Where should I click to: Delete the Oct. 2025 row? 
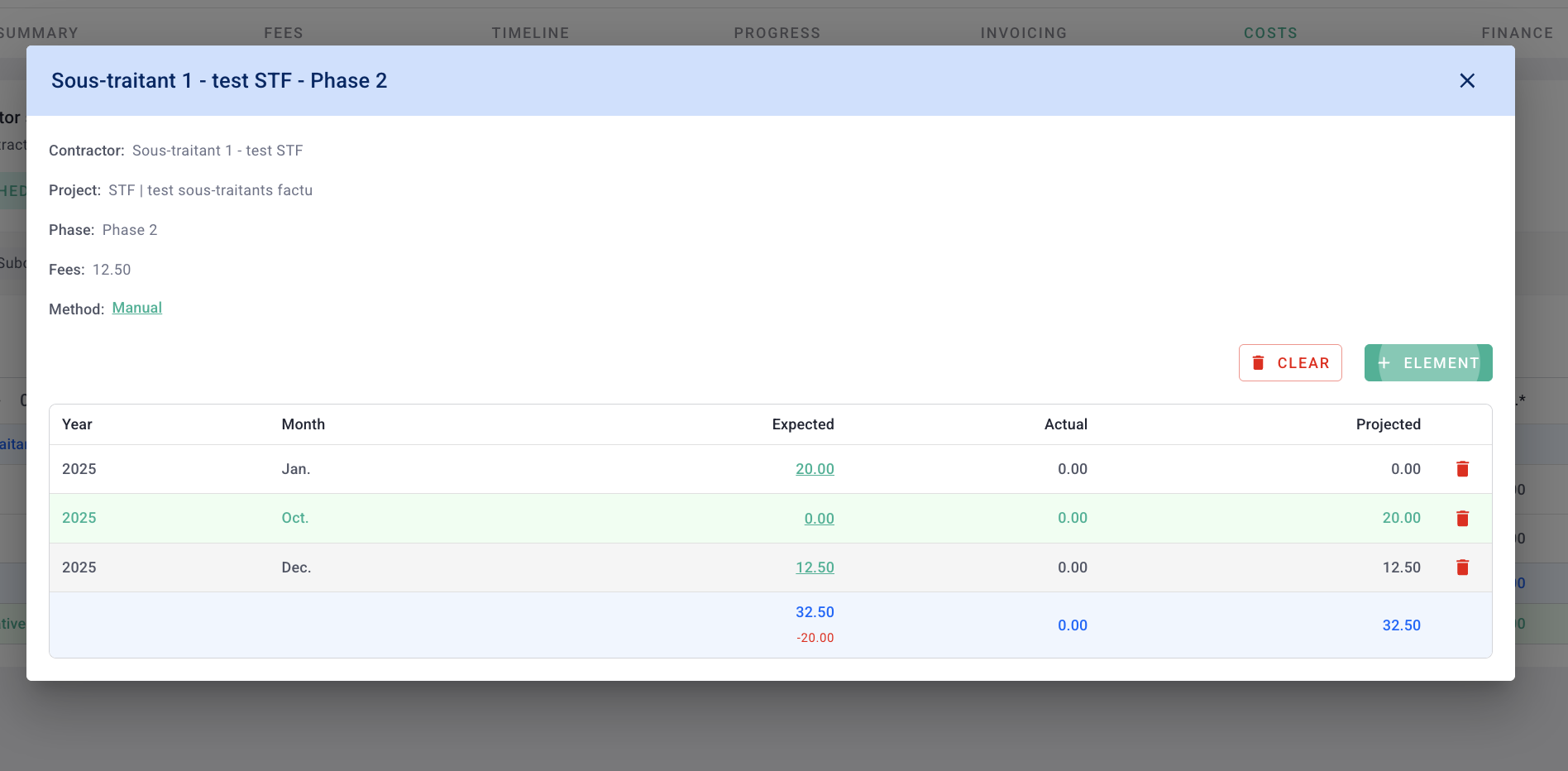(1462, 519)
